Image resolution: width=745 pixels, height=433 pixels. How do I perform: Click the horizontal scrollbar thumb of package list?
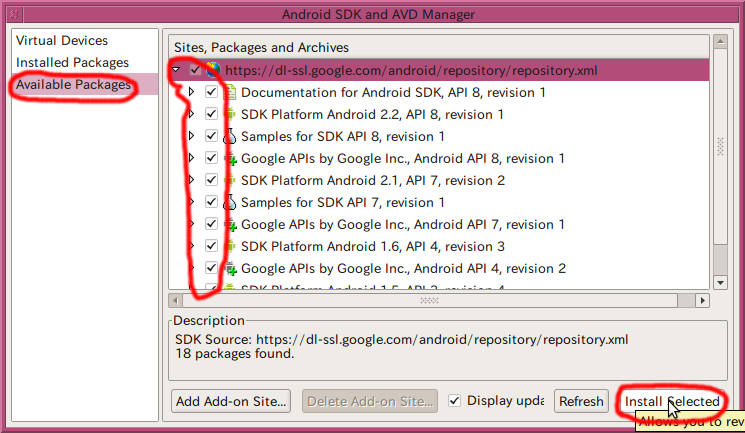[x=430, y=300]
